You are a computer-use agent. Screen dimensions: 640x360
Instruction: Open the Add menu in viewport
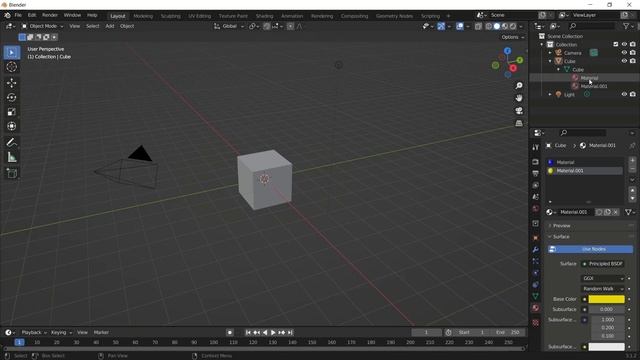(x=110, y=26)
